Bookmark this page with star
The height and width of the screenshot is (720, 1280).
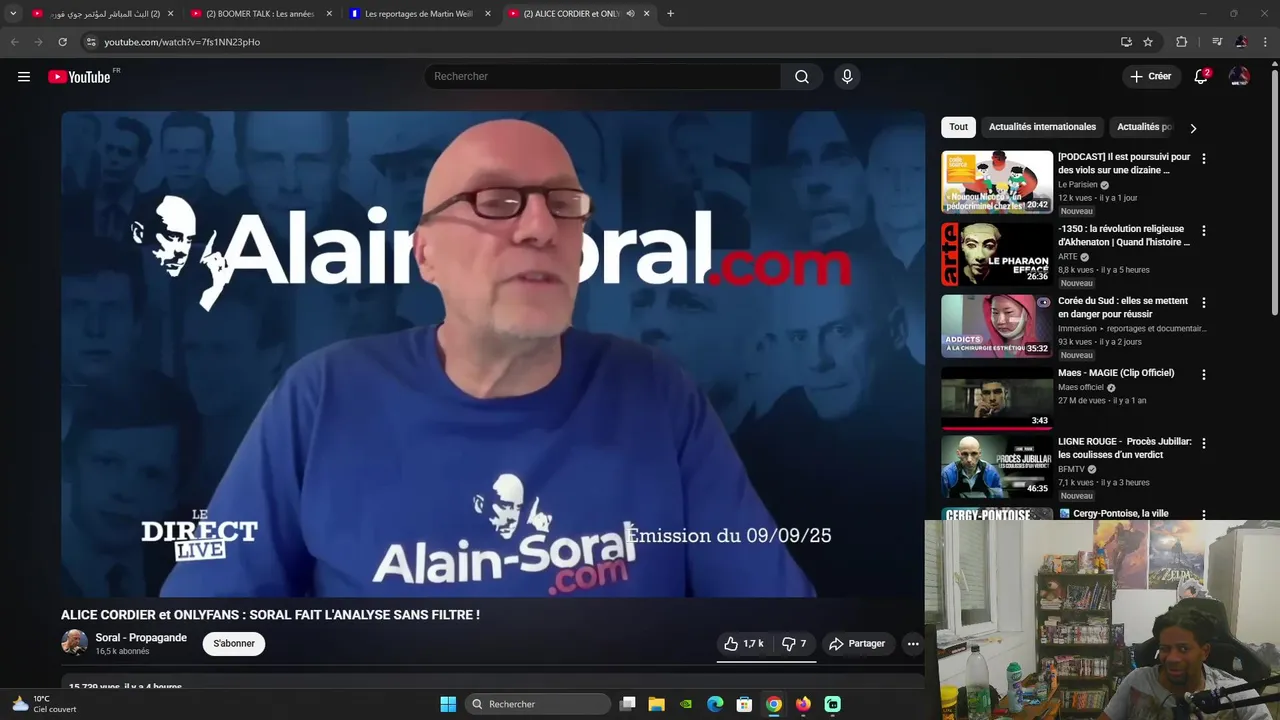1148,42
